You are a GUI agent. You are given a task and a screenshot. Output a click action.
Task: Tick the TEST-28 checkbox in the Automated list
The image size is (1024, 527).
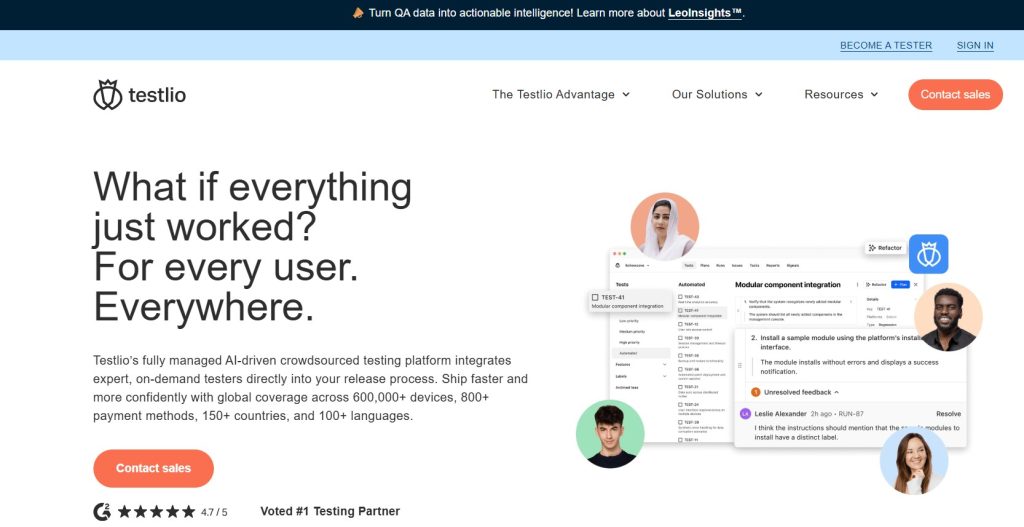(680, 423)
